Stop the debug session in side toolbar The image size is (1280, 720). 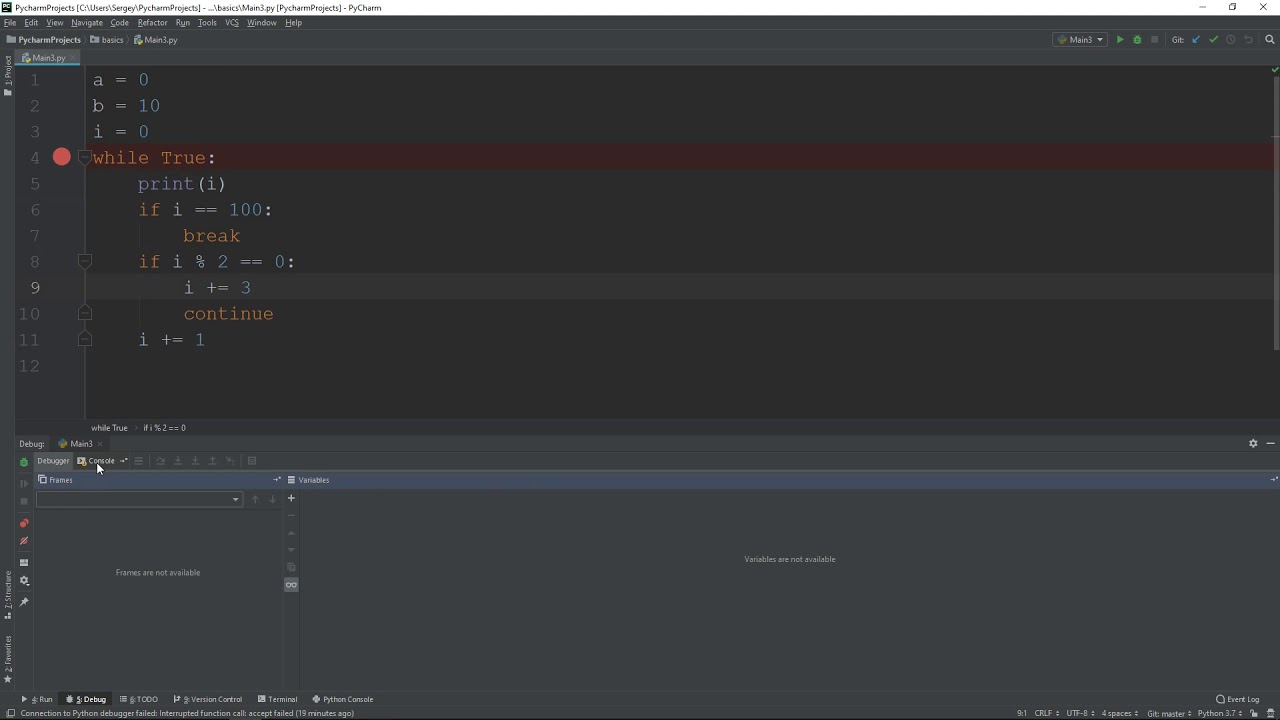[x=24, y=501]
